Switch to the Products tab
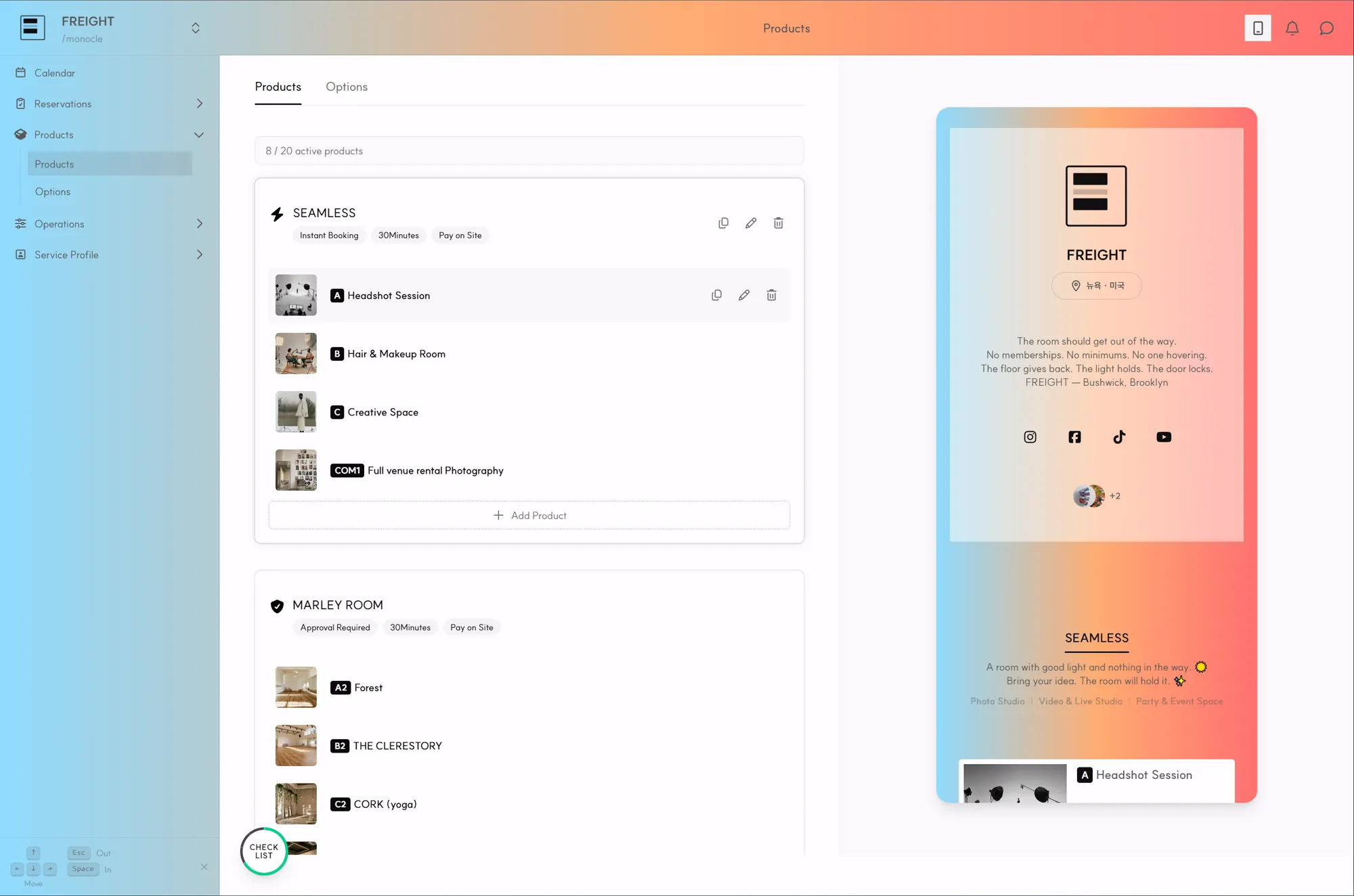This screenshot has height=896, width=1354. tap(278, 87)
